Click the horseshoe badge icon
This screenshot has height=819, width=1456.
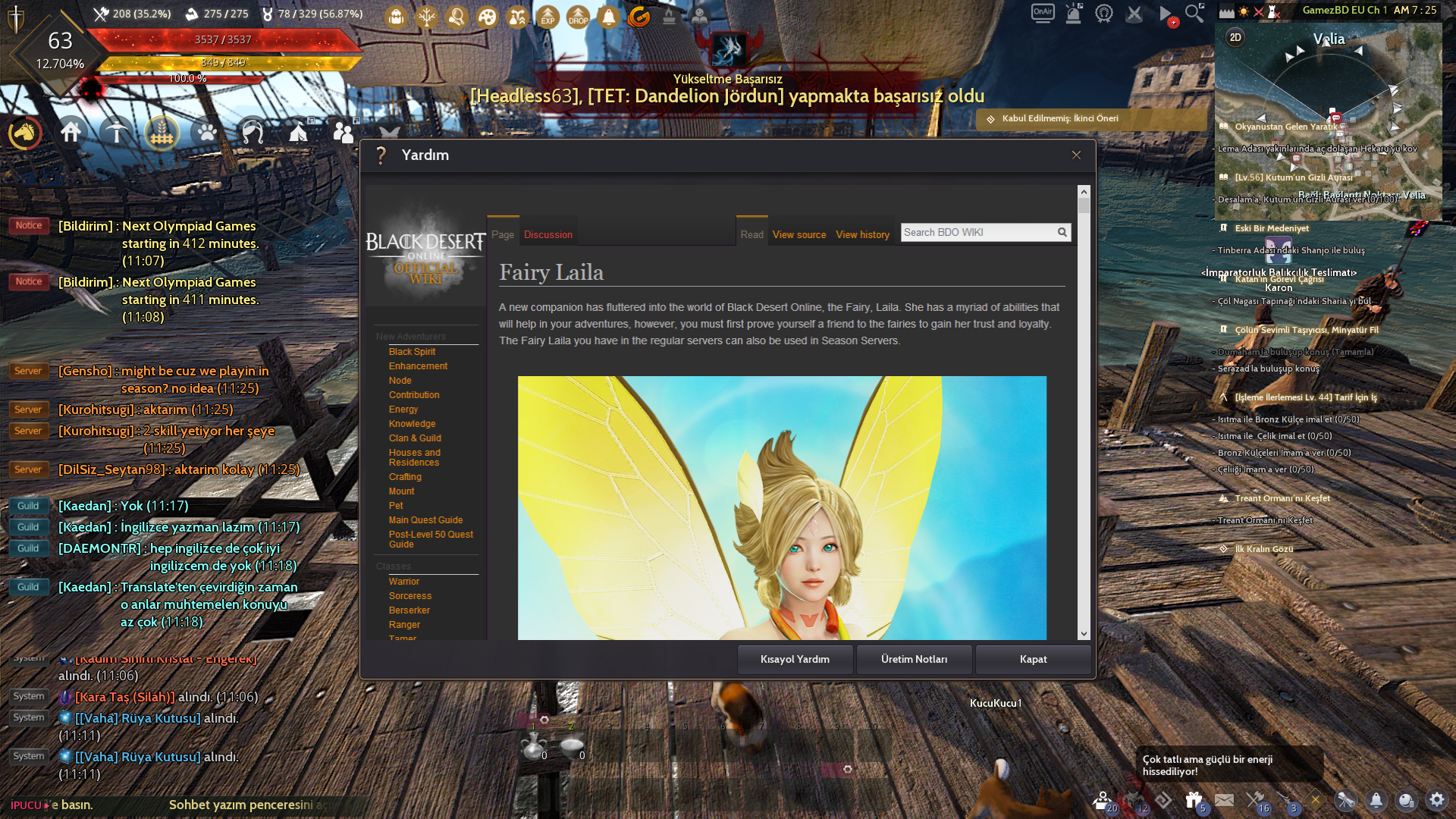[x=1103, y=13]
